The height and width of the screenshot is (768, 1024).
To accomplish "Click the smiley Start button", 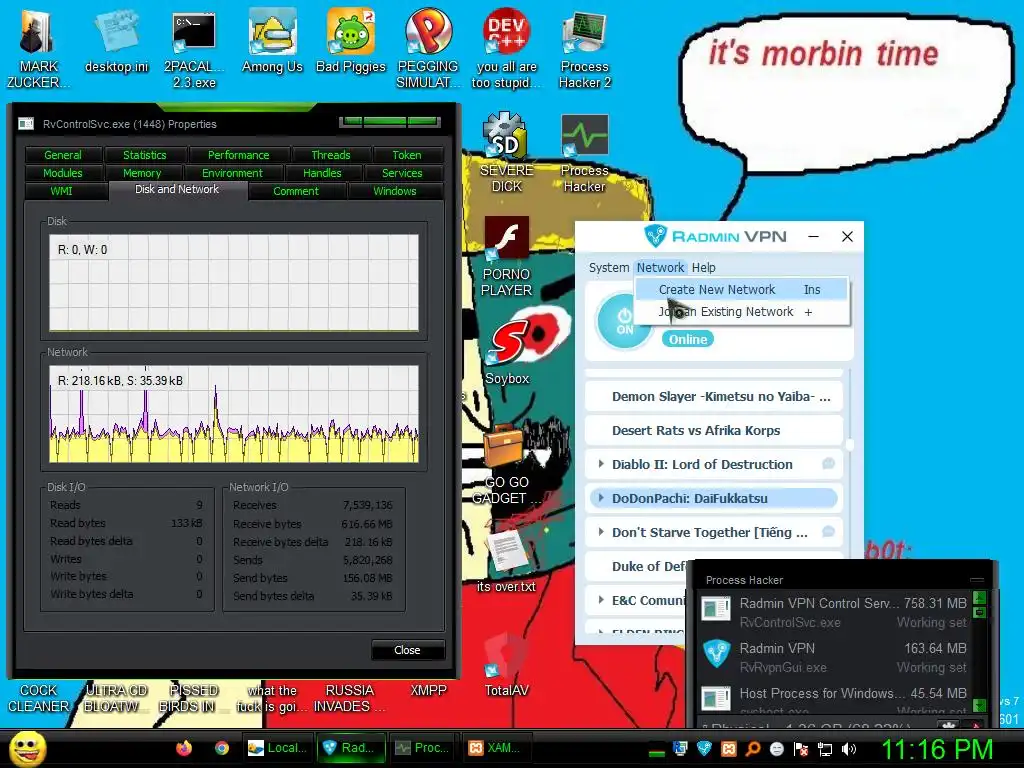I will 27,748.
